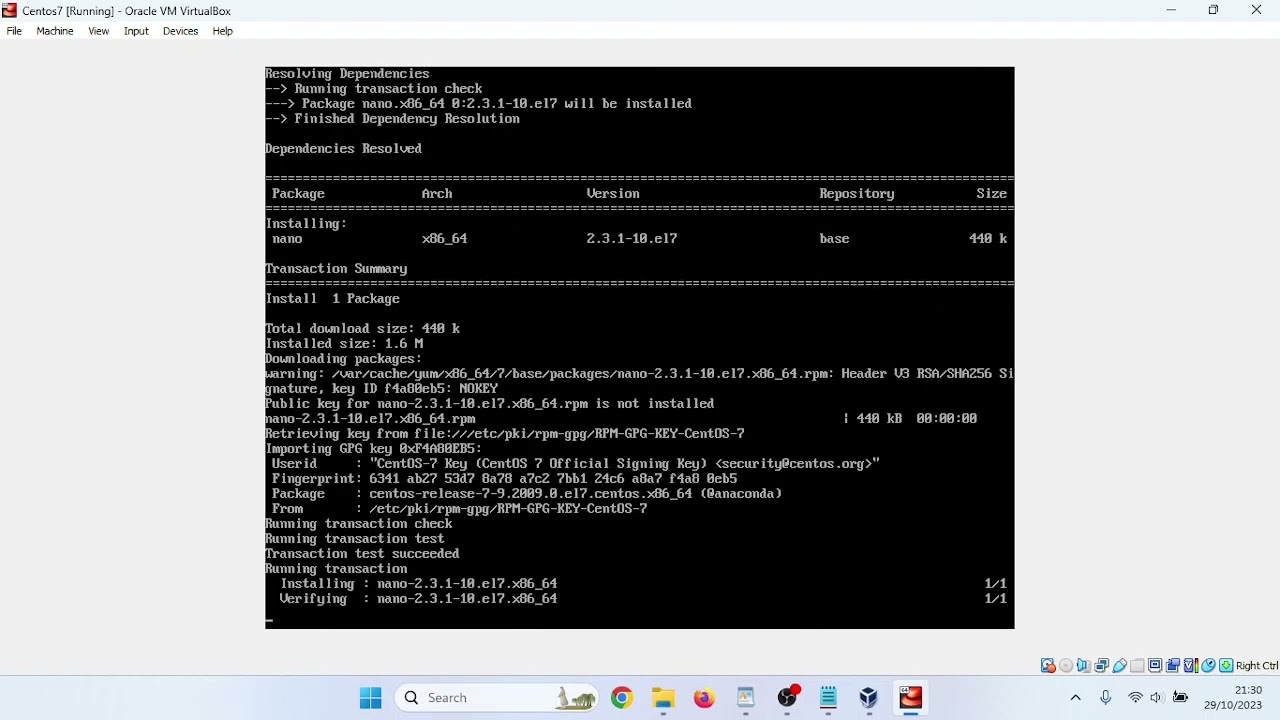Open OBS Studio from the taskbar
The height and width of the screenshot is (720, 1280).
788,698
